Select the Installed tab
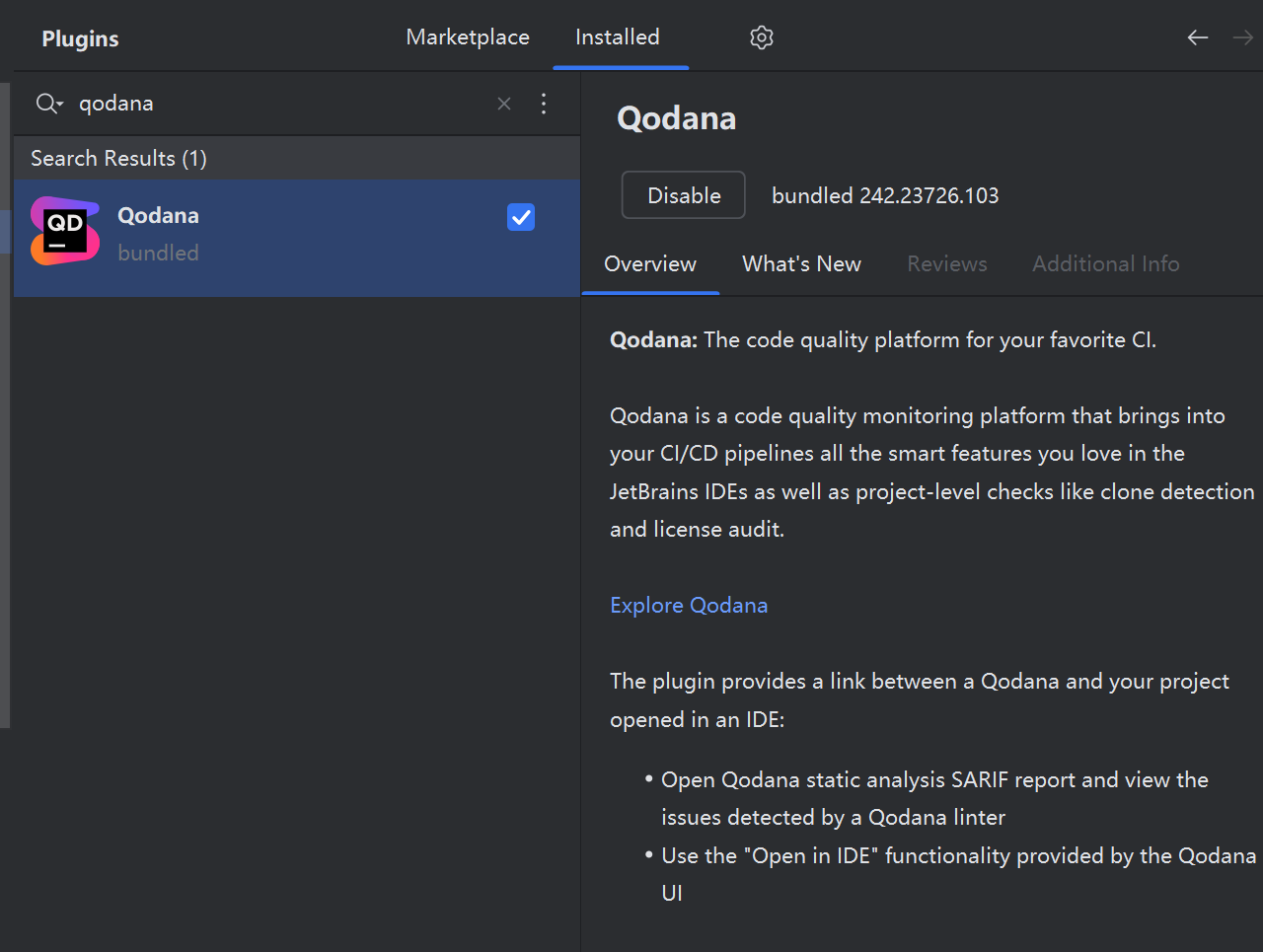The height and width of the screenshot is (952, 1263). point(618,37)
